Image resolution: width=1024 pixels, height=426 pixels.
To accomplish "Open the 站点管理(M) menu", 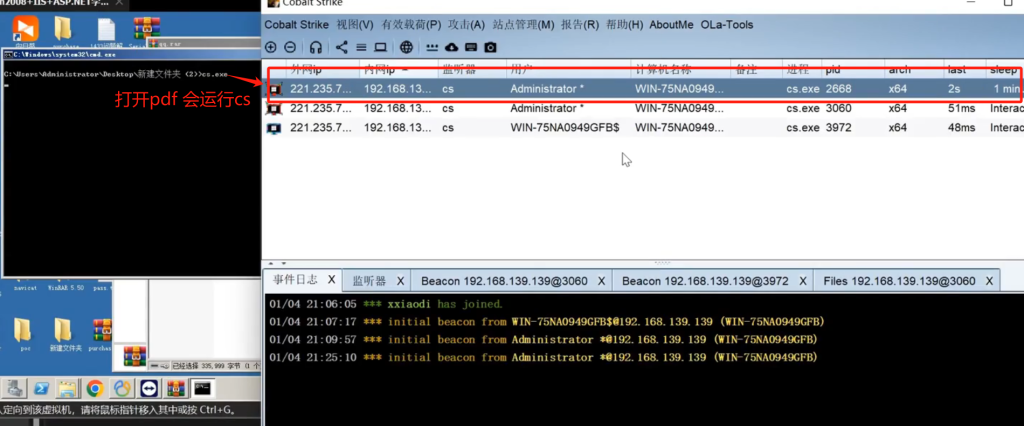I will [523, 25].
